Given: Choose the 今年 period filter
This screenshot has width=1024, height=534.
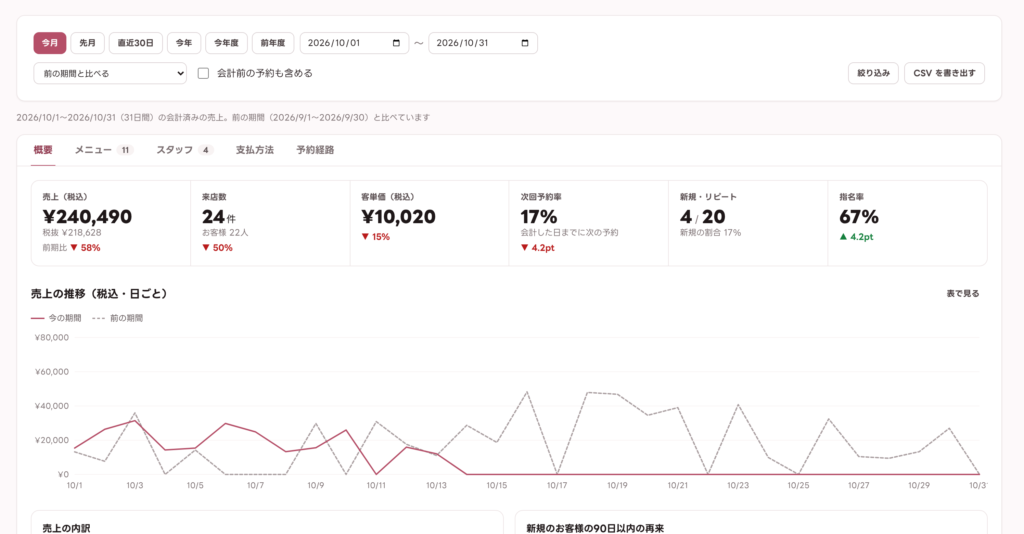Looking at the screenshot, I should 184,43.
